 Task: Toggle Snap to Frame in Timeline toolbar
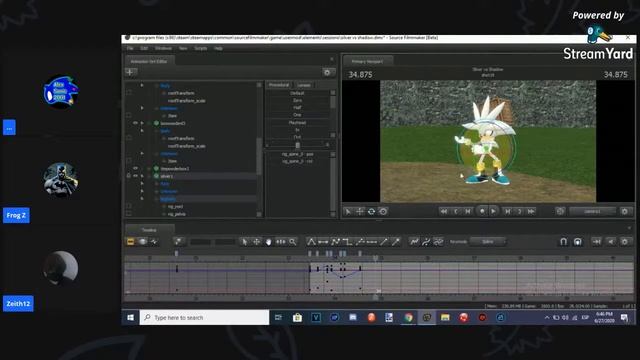pos(578,242)
